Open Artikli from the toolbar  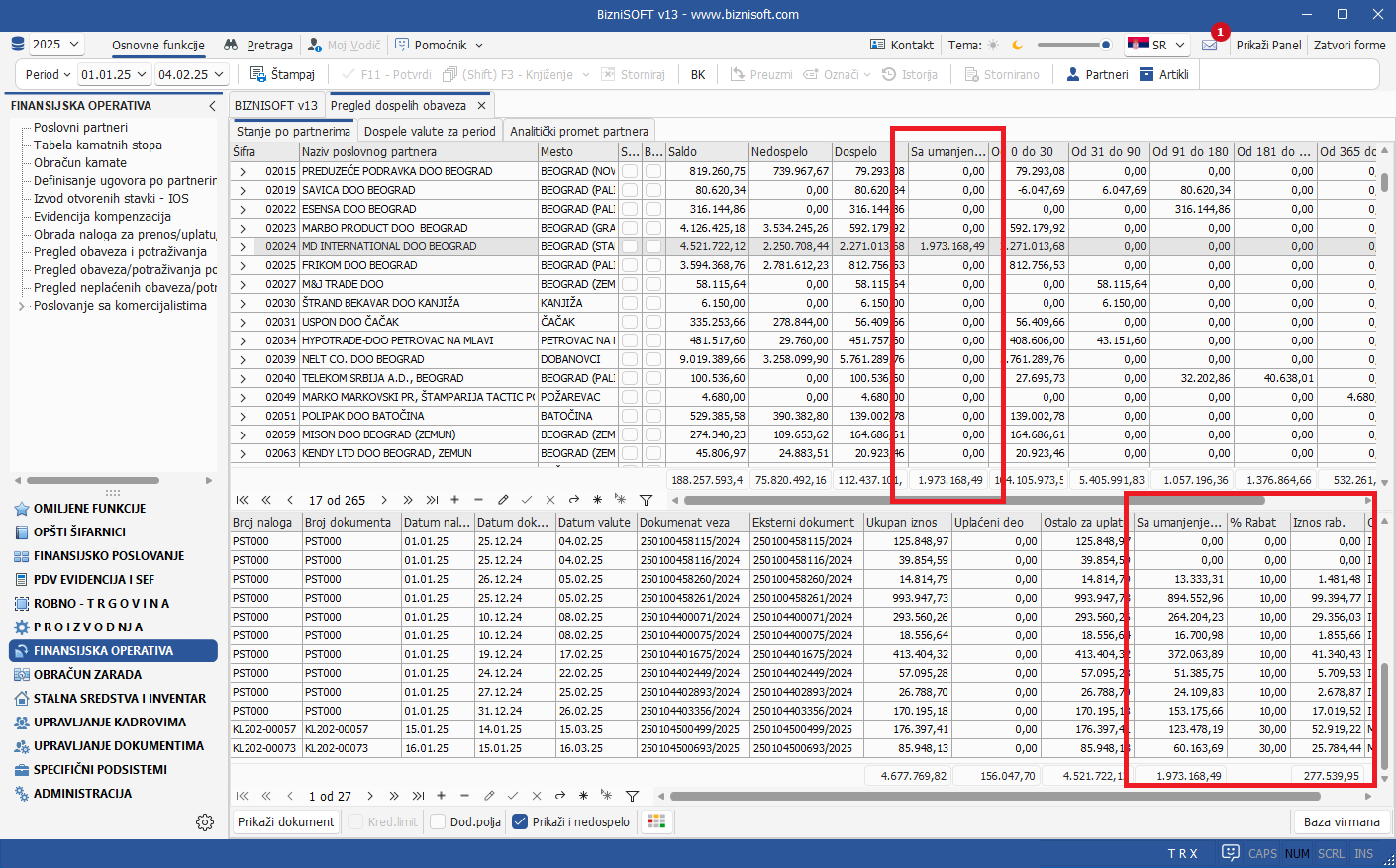coord(1164,74)
